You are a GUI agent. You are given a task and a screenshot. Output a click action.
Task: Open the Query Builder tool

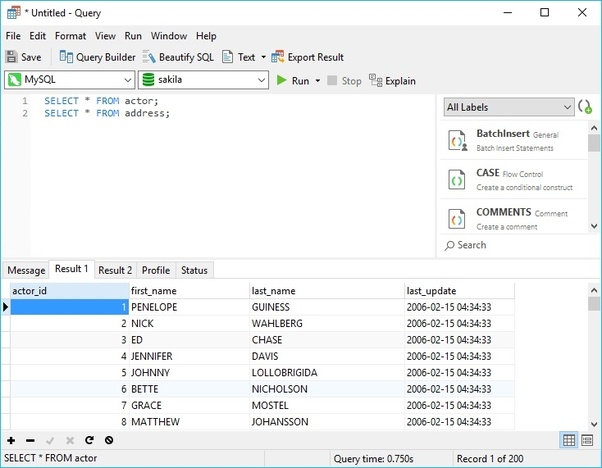[x=97, y=57]
